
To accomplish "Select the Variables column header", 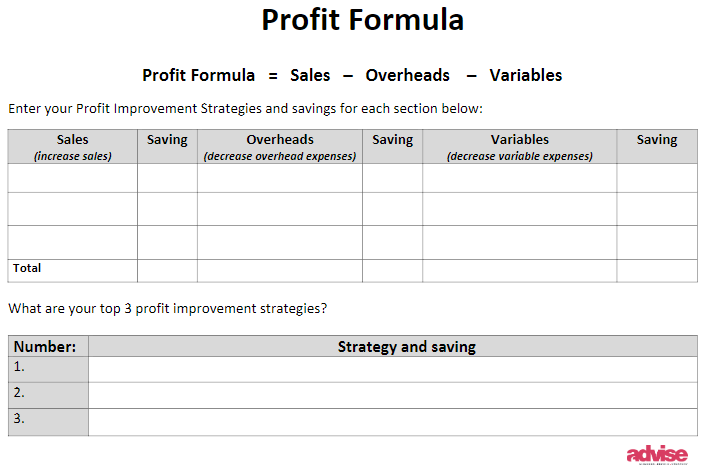I will click(x=519, y=147).
